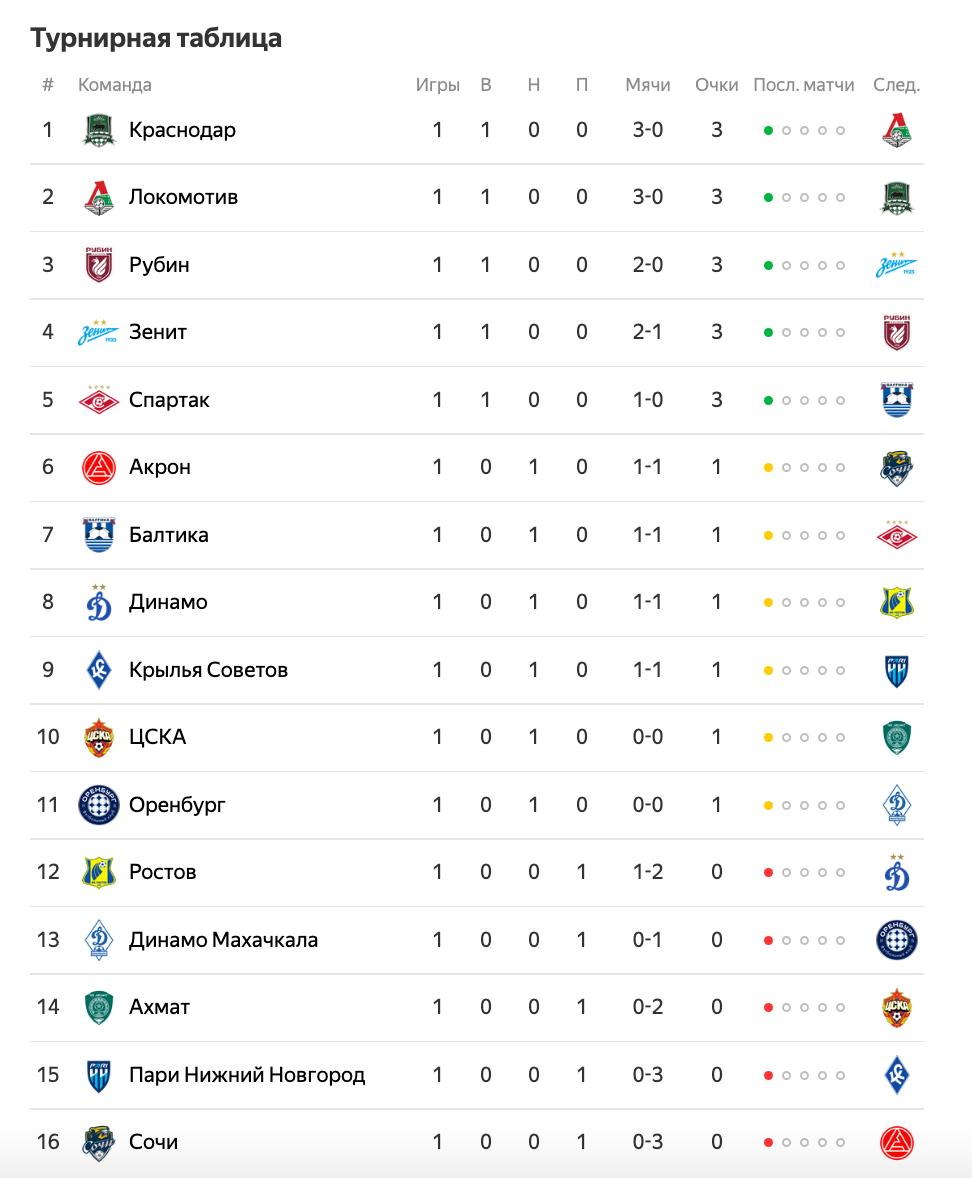The image size is (972, 1178).
Task: Click the Мячи column header
Action: 647,85
